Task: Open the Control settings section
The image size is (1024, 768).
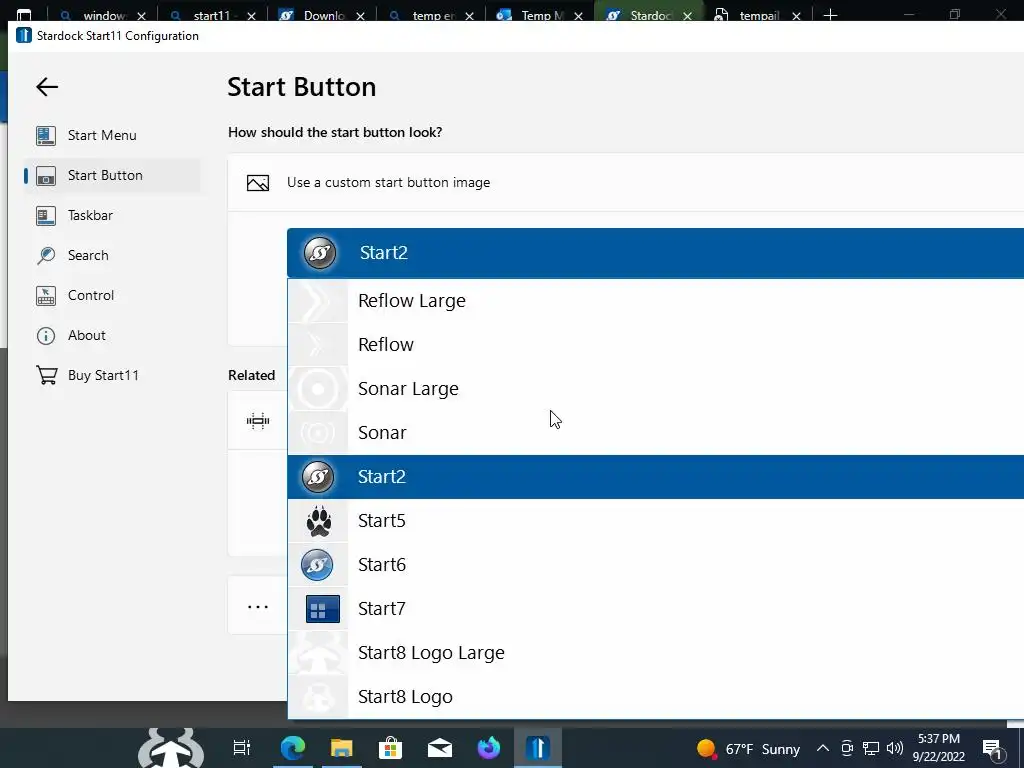Action: 112,295
